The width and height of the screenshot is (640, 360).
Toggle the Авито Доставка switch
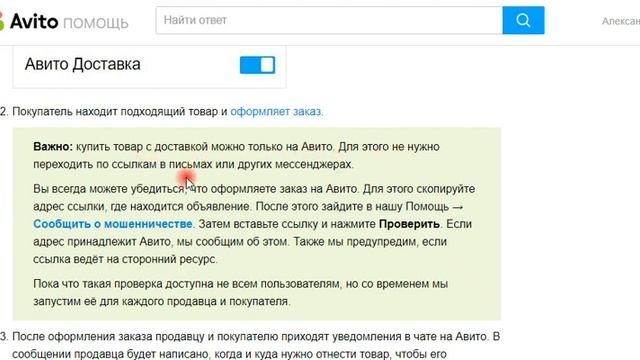pos(257,65)
